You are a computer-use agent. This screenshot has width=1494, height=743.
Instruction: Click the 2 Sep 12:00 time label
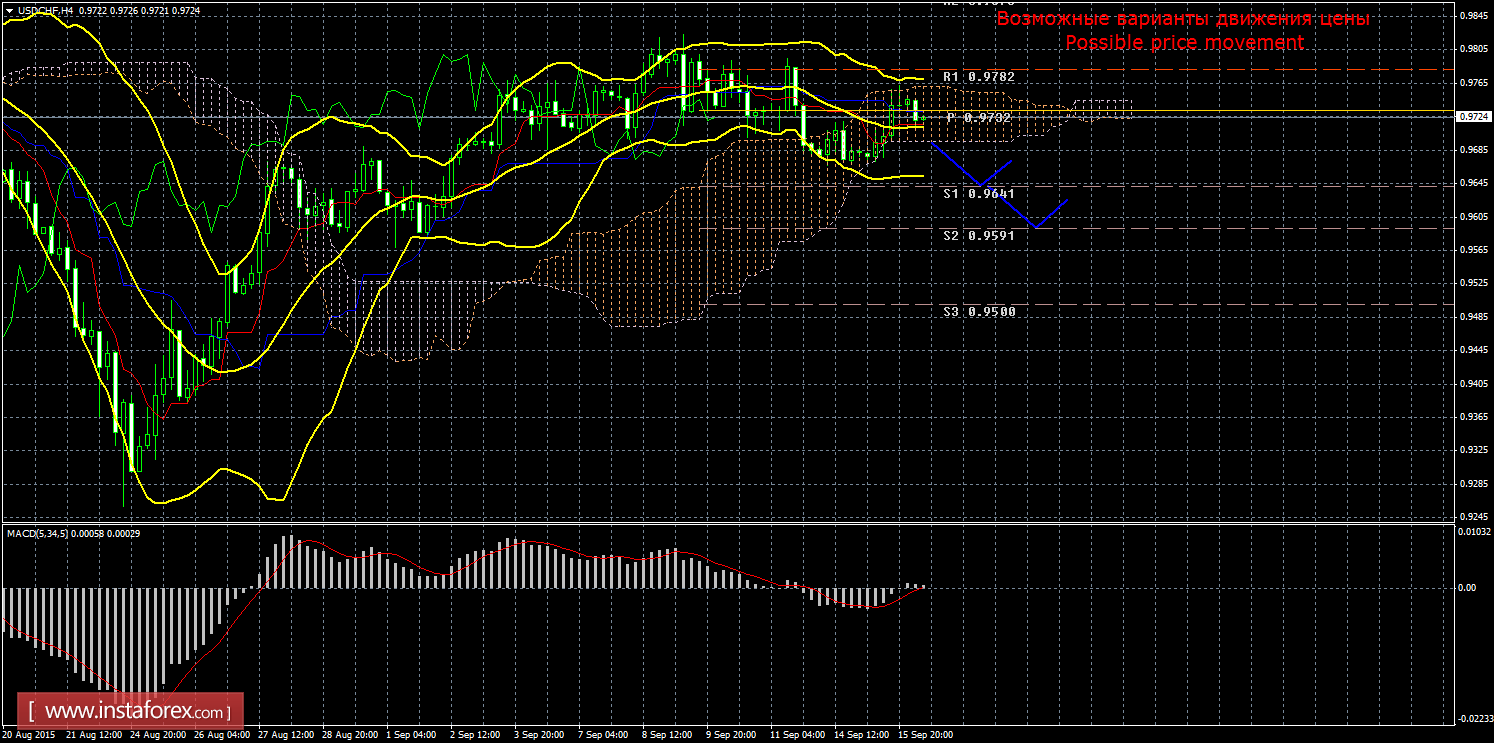click(475, 735)
